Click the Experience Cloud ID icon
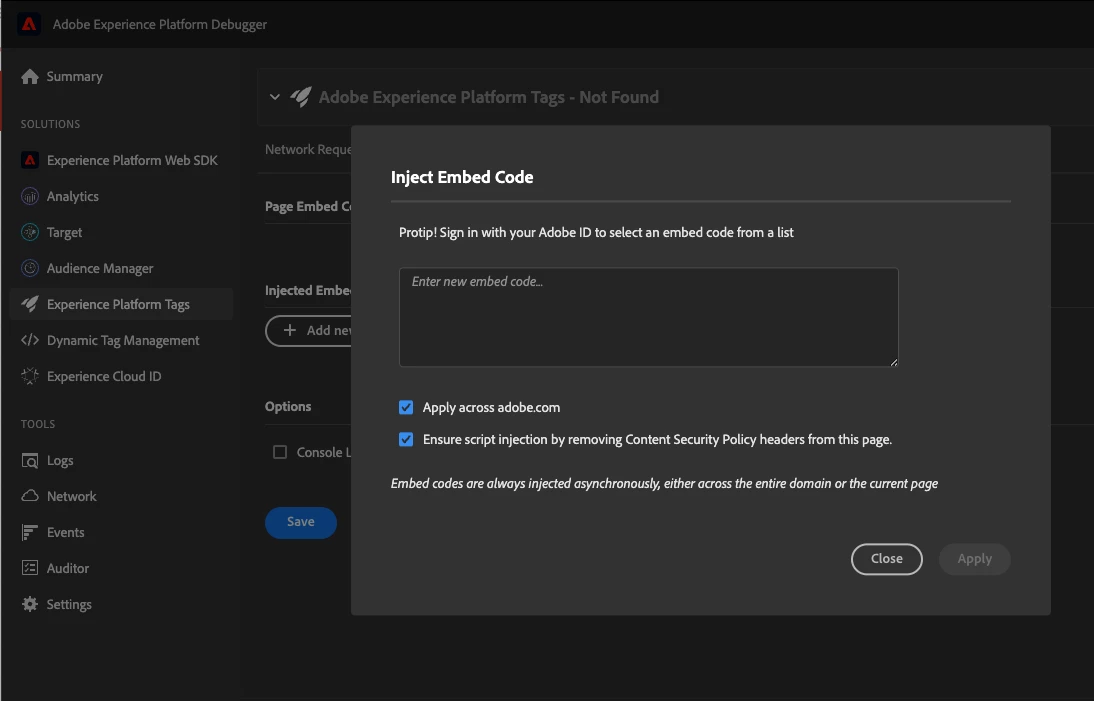Screen dimensions: 1094x701 [29, 376]
